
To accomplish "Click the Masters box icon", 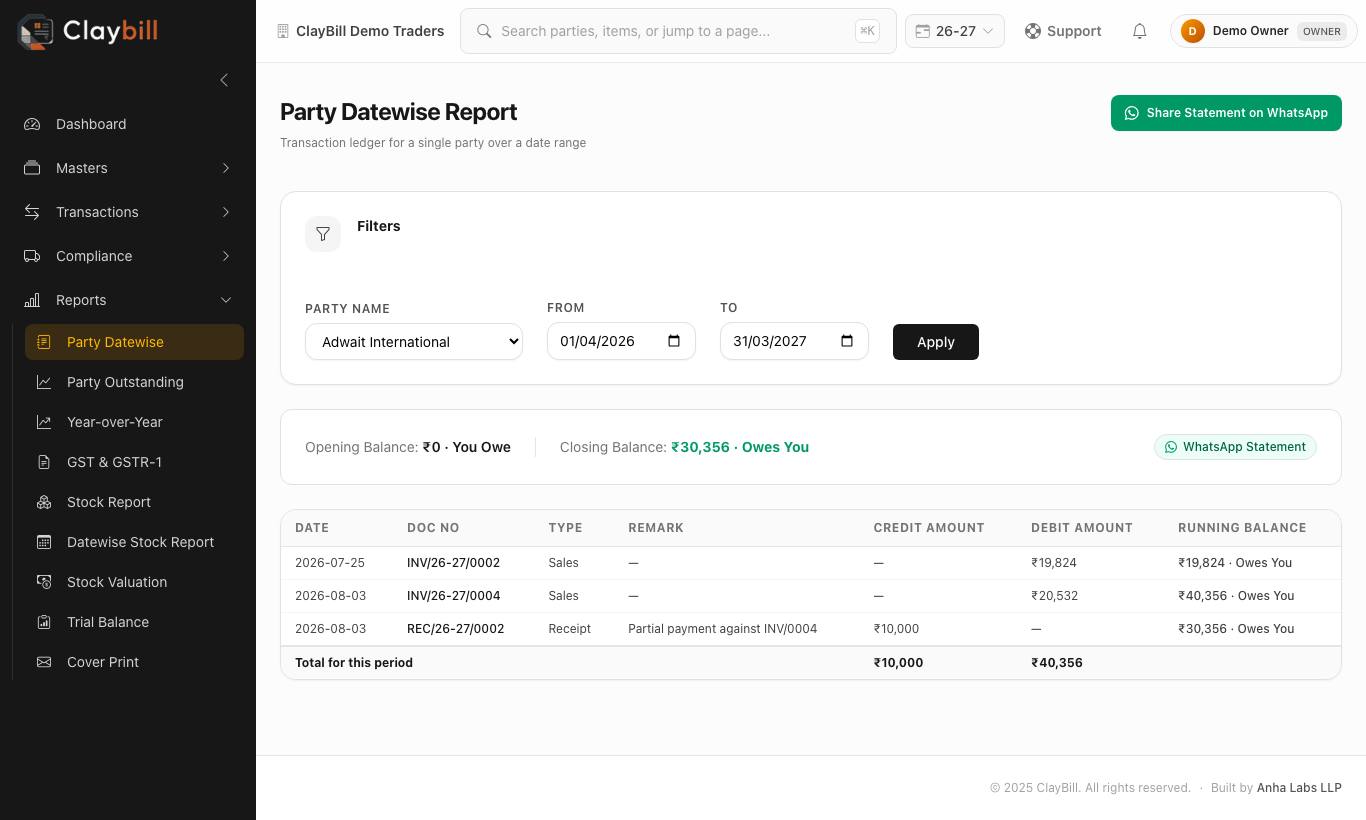I will [x=32, y=168].
